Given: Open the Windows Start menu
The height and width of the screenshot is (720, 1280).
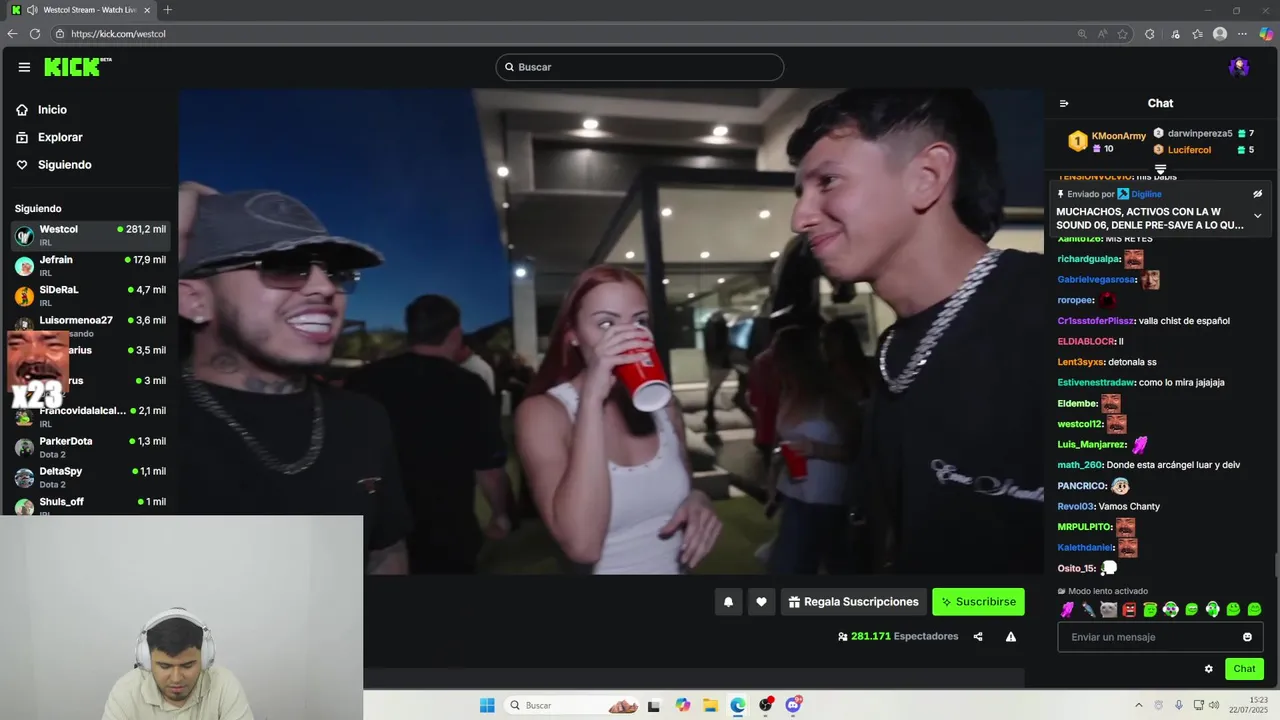Looking at the screenshot, I should click(x=487, y=705).
